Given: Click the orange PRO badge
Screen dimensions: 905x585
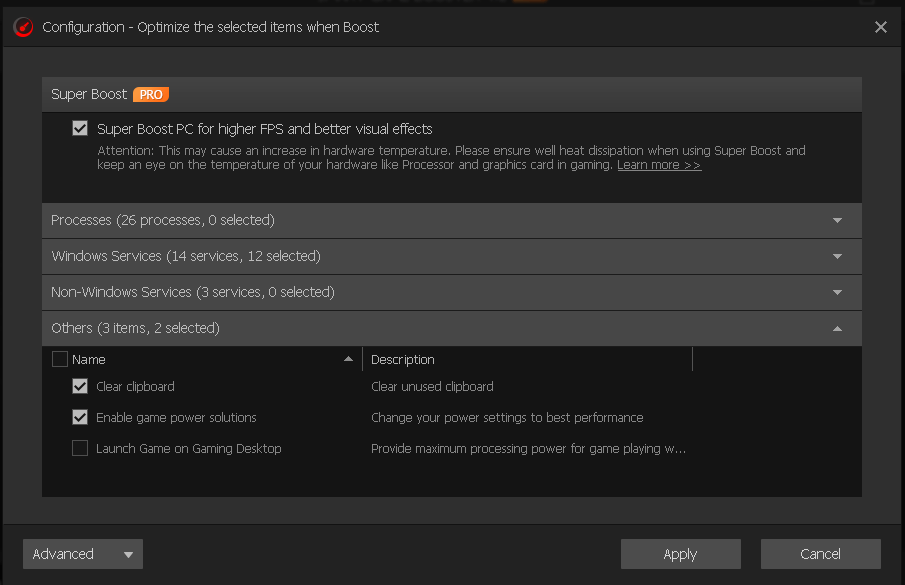Looking at the screenshot, I should click(151, 95).
